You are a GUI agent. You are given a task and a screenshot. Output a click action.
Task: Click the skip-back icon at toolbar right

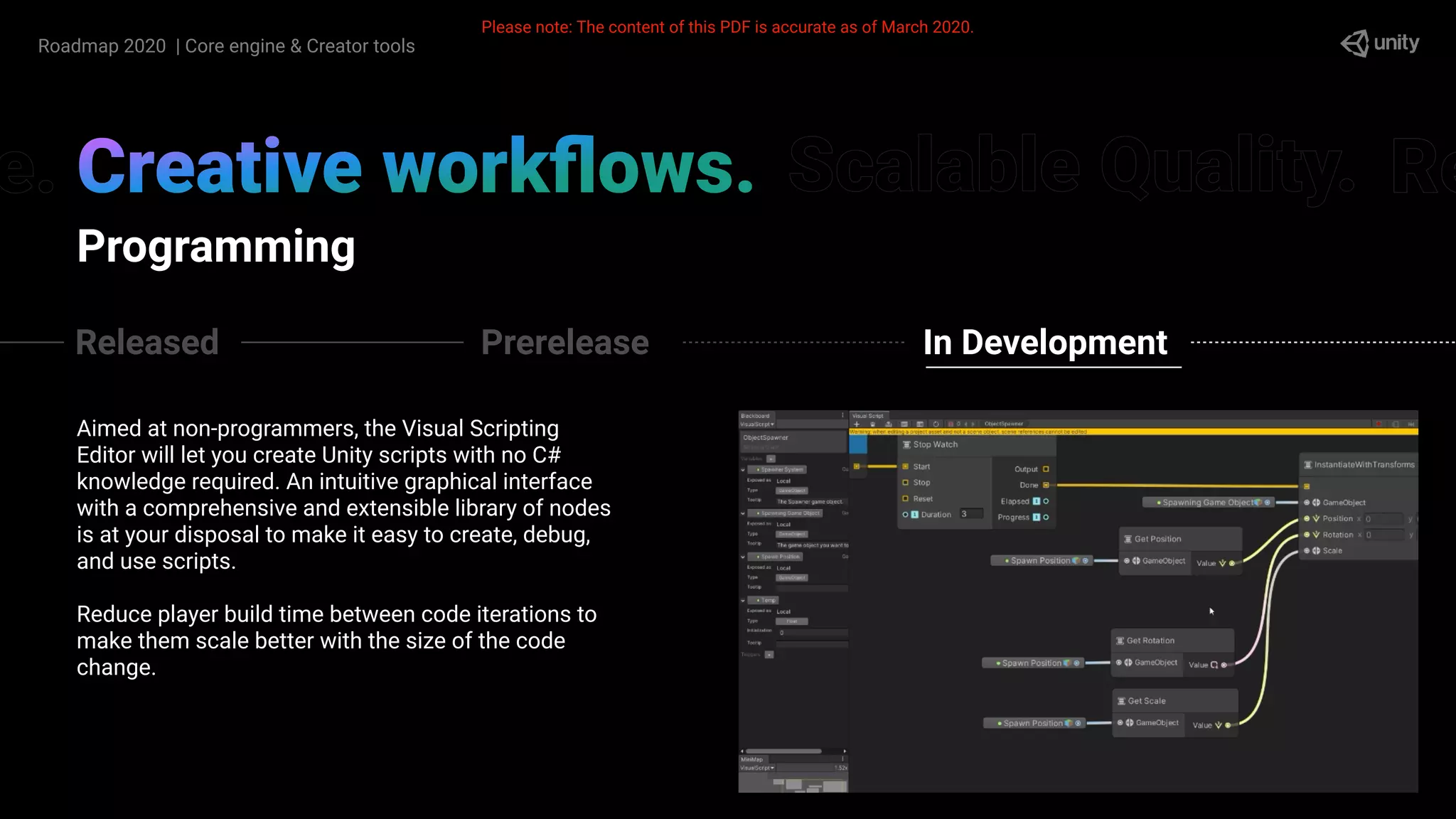point(1410,424)
